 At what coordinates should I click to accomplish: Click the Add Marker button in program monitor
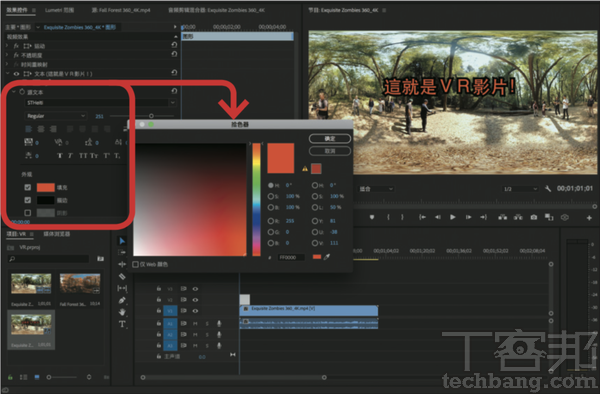372,217
